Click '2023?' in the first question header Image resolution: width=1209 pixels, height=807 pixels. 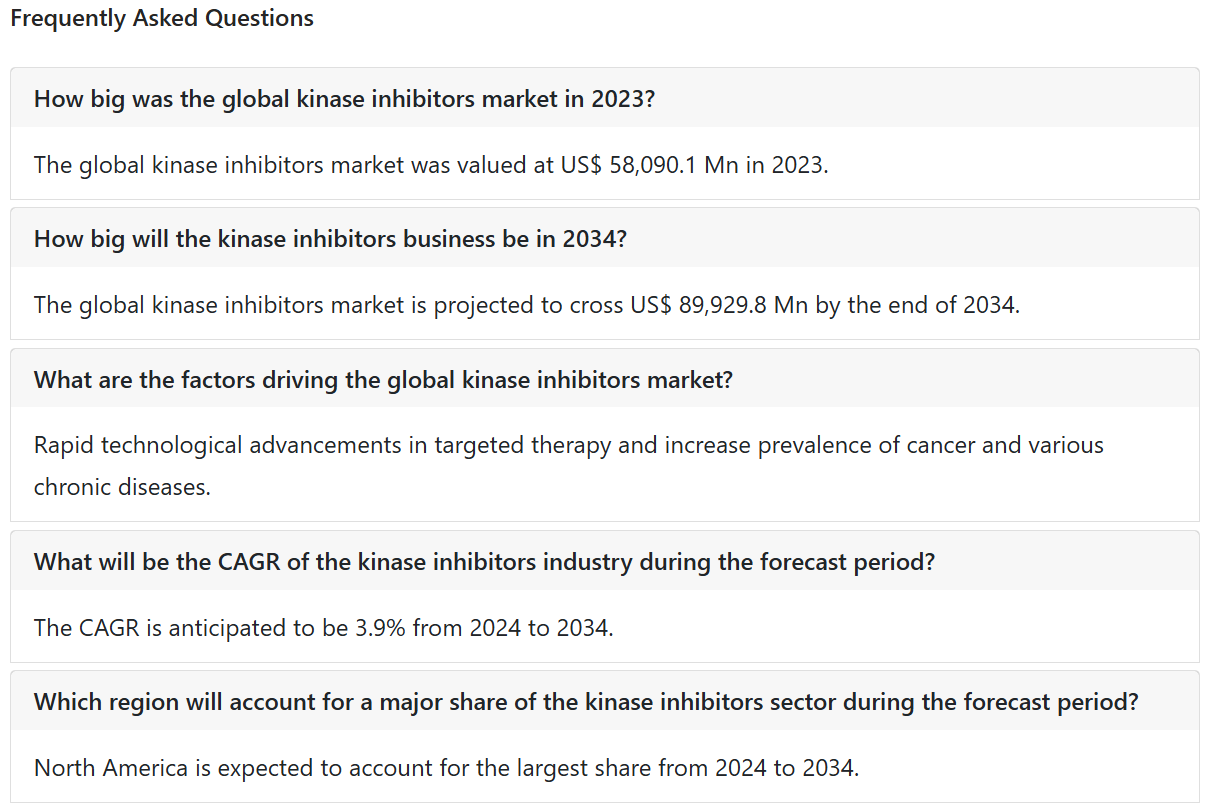coord(622,99)
